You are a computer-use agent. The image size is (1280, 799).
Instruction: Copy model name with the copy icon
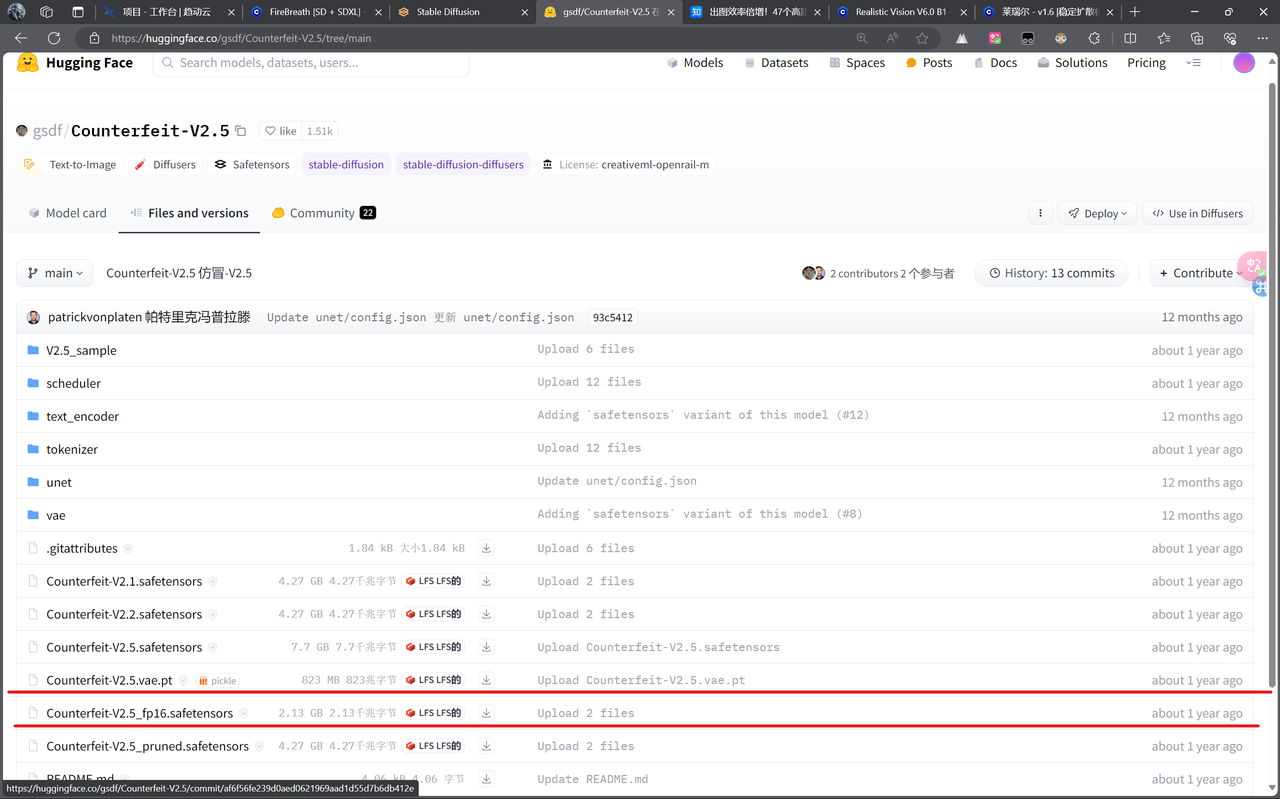pos(240,131)
